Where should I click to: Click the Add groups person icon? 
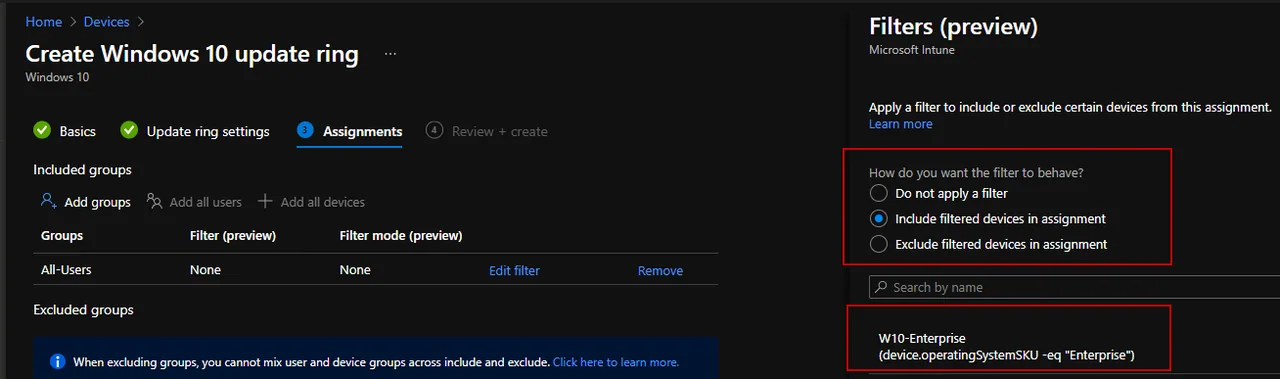coord(48,201)
